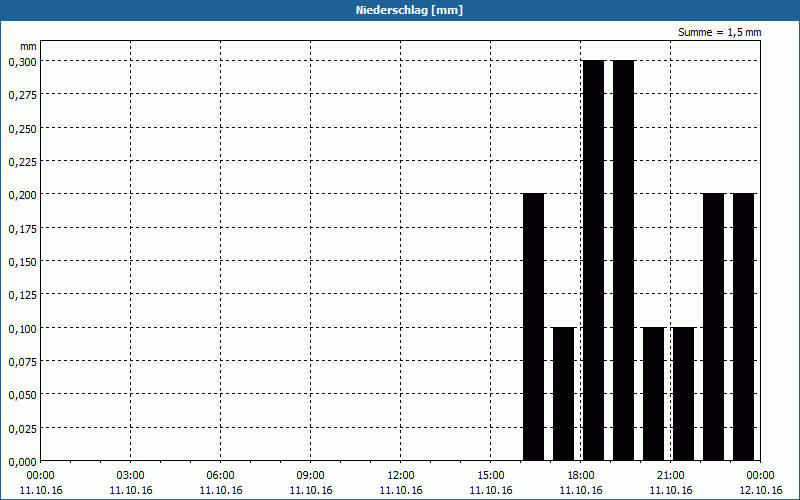This screenshot has width=800, height=500.
Task: Select the 0,225 y-axis value
Action: click(22, 162)
